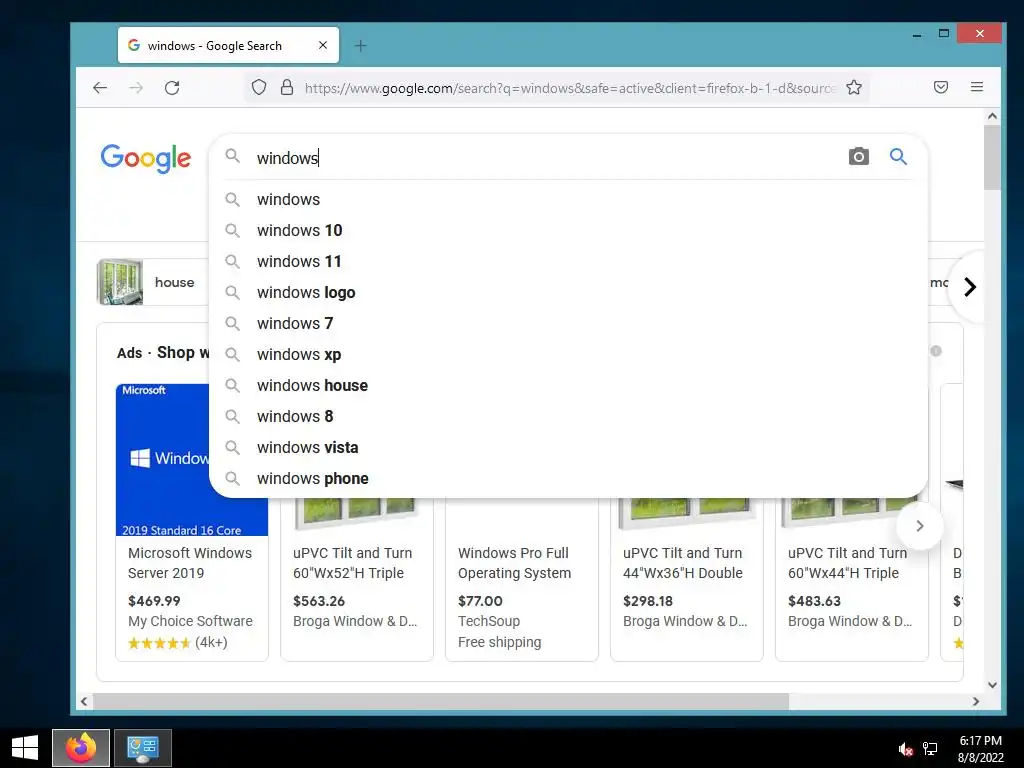1024x768 pixels.
Task: Bookmark this page with the star icon
Action: click(854, 88)
